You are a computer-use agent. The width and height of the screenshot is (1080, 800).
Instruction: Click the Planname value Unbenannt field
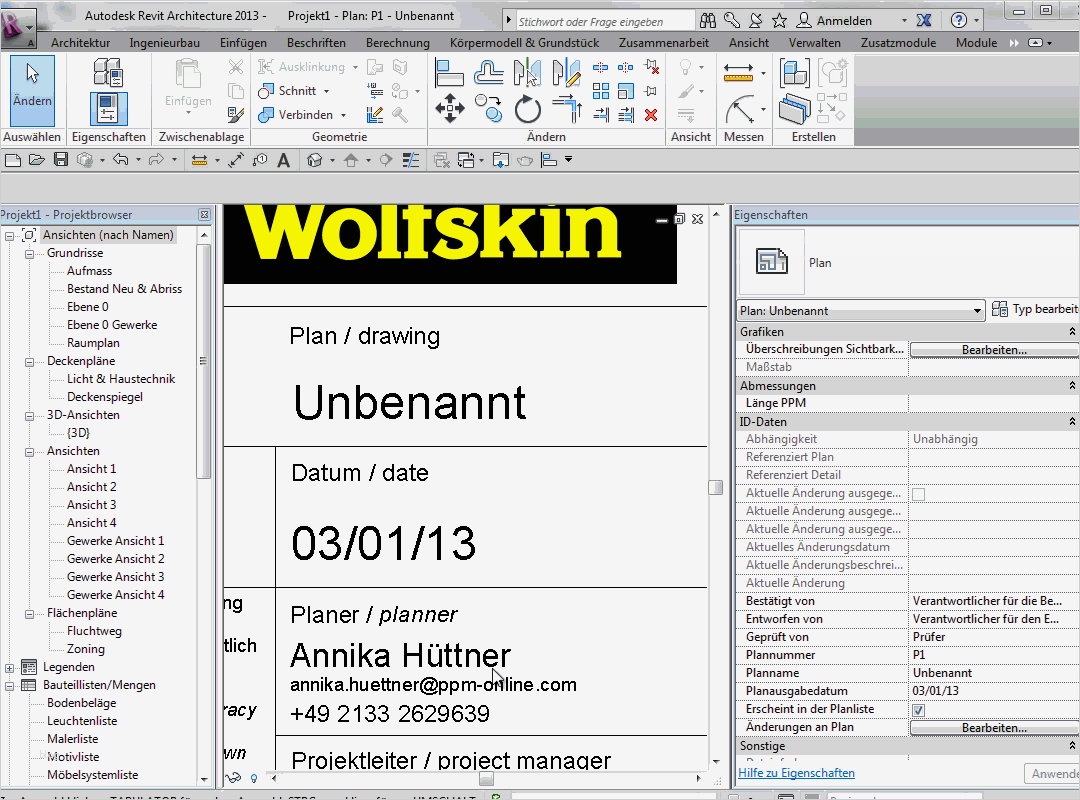coord(994,673)
